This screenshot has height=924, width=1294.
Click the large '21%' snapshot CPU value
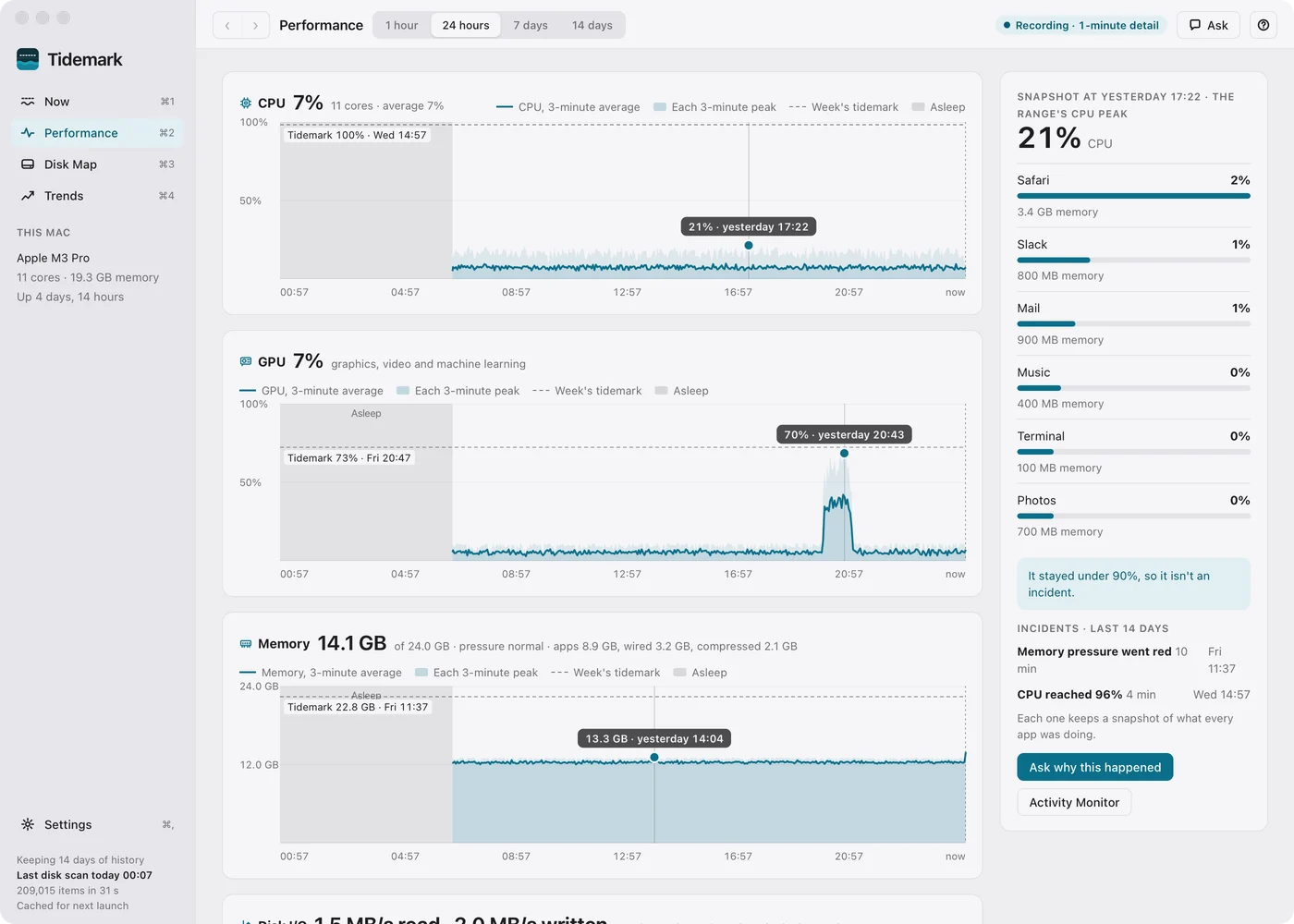click(1049, 138)
